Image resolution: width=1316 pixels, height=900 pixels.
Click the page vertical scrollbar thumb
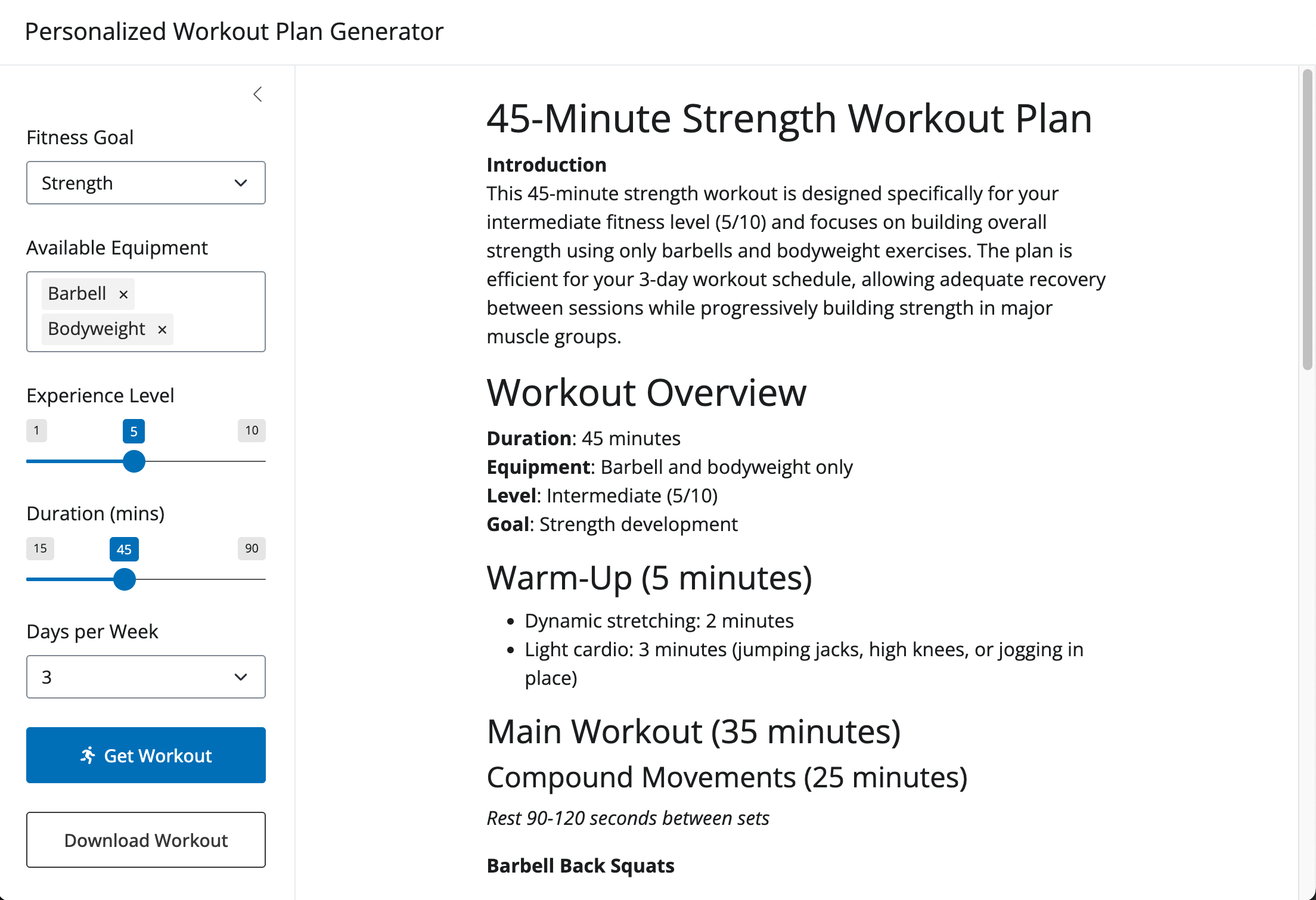(1307, 221)
